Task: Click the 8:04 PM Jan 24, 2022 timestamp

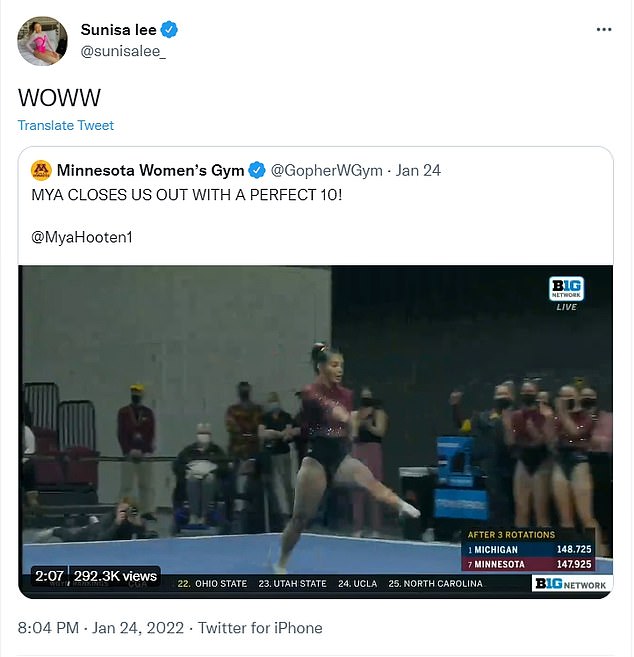Action: point(98,628)
